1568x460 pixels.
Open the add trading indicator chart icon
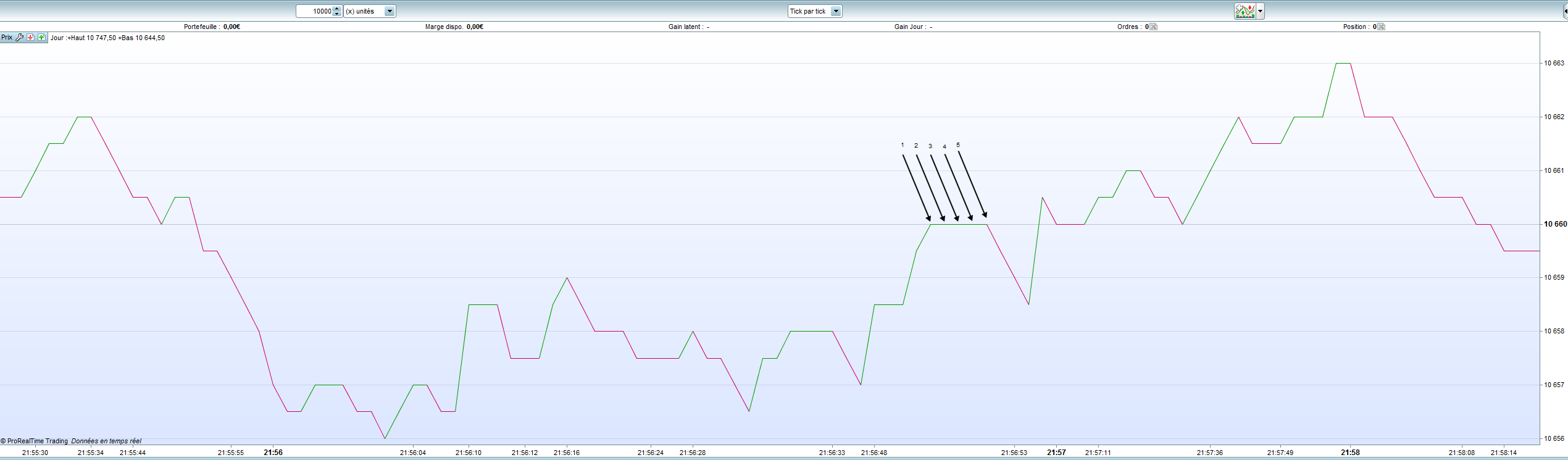click(1245, 11)
